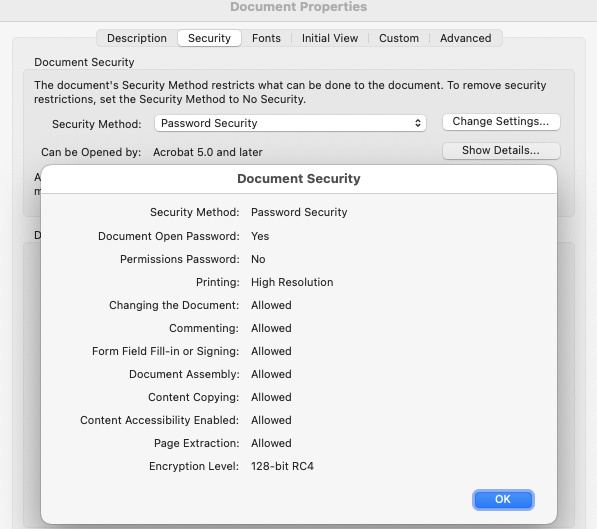Viewport: 597px width, 529px height.
Task: Click the 128-bit RC4 encryption value
Action: [282, 466]
